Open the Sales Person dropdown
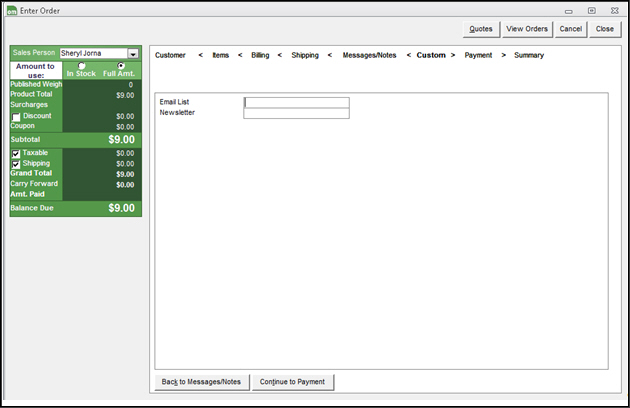The image size is (630, 408). [x=133, y=53]
